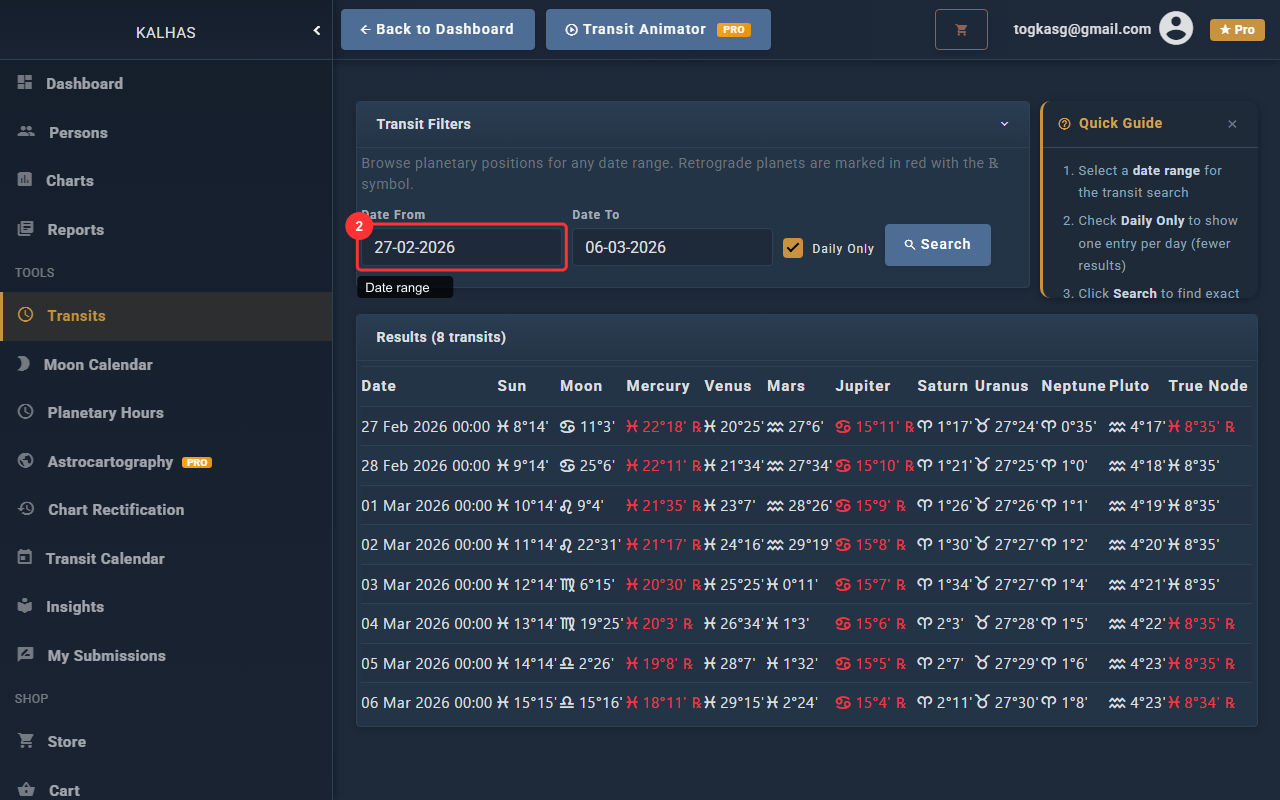Click the Dashboard grid icon in sidebar
Viewport: 1280px width, 800px height.
pyautogui.click(x=25, y=83)
